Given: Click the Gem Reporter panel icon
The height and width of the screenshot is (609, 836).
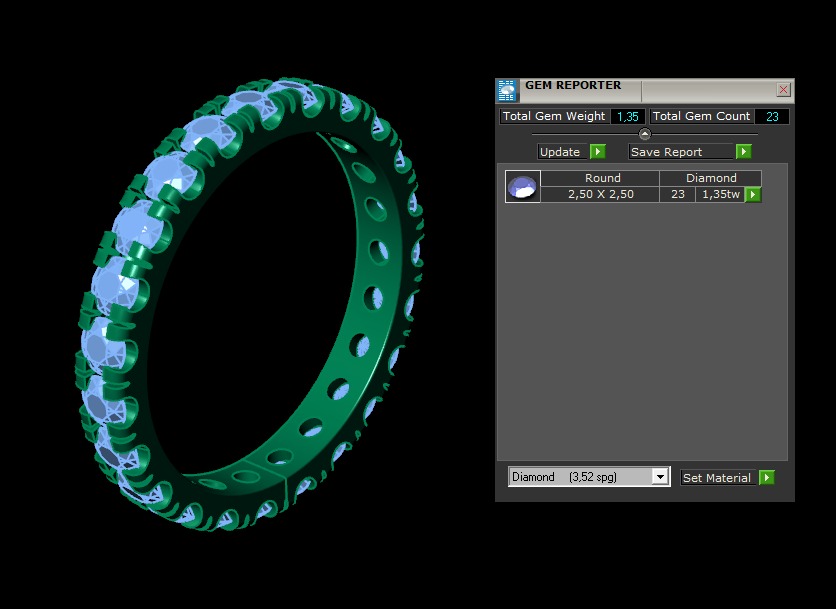Looking at the screenshot, I should [x=507, y=91].
